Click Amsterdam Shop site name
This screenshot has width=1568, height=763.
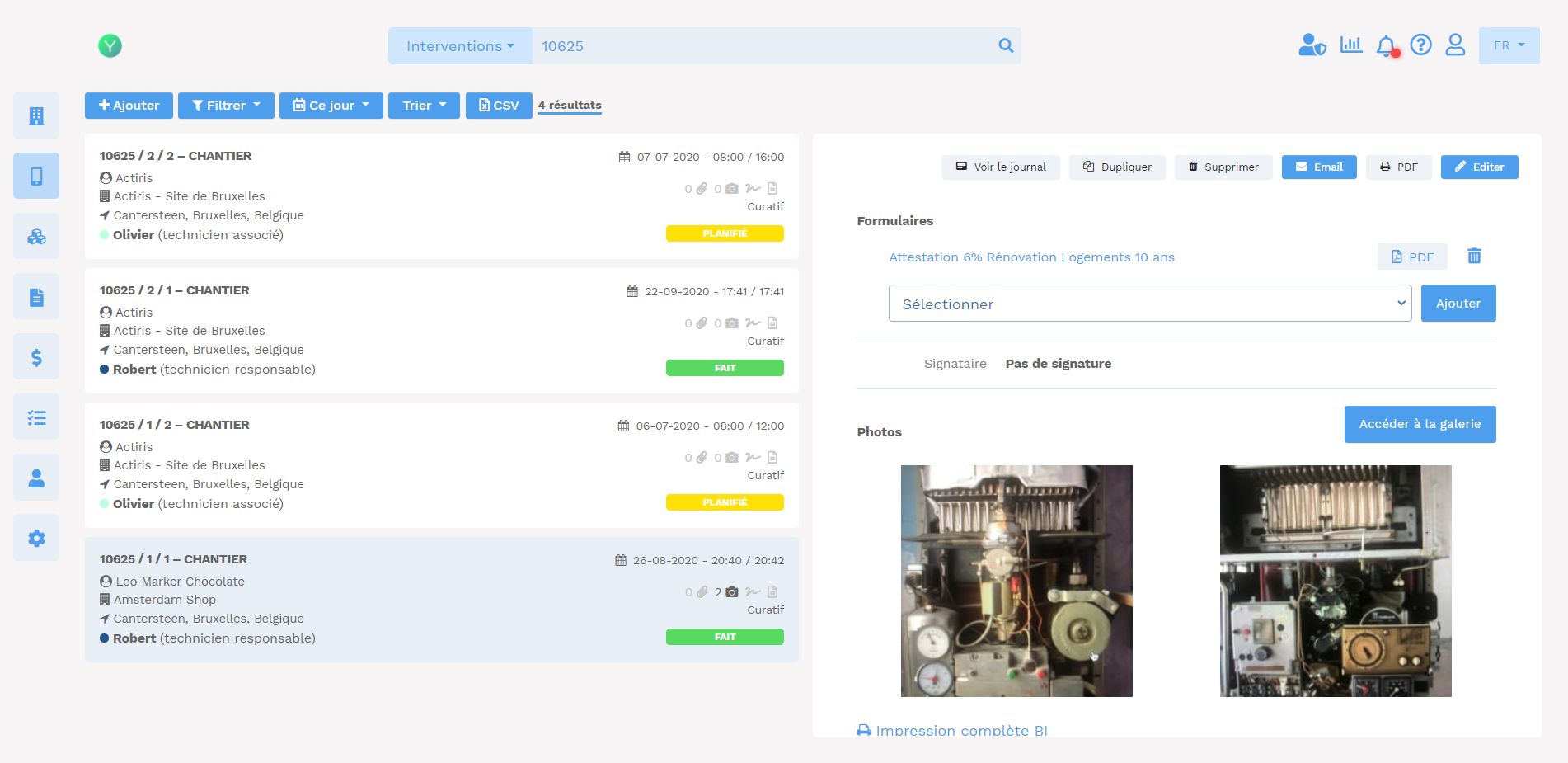(x=165, y=600)
